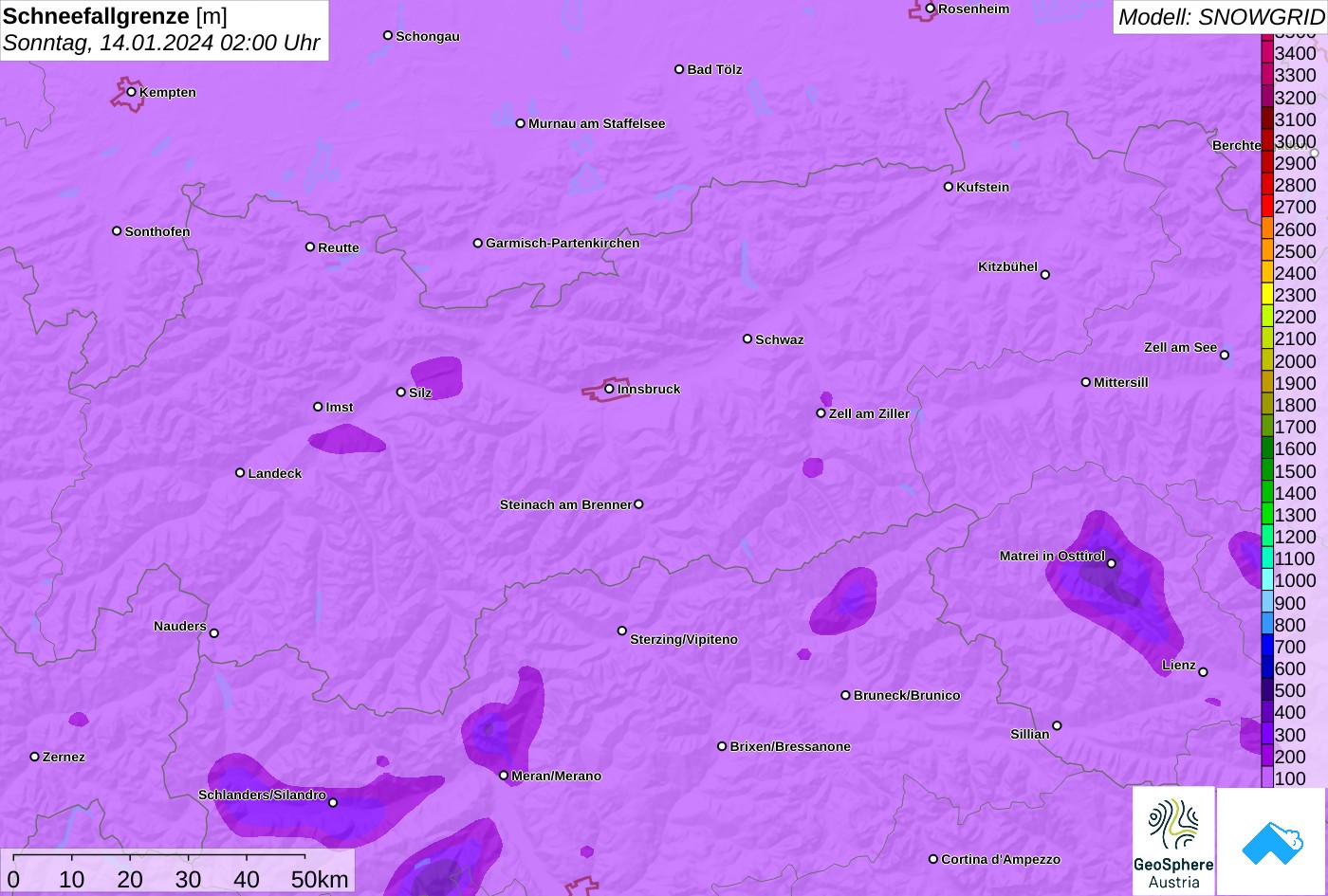Click the Steinach am Brenner marker dot
This screenshot has width=1328, height=896.
click(638, 504)
